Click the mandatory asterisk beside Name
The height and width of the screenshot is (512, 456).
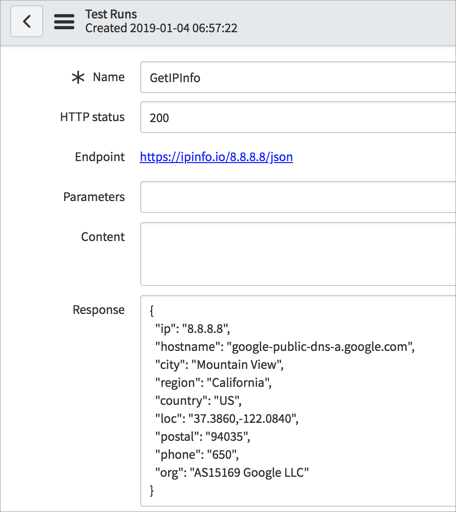(78, 77)
